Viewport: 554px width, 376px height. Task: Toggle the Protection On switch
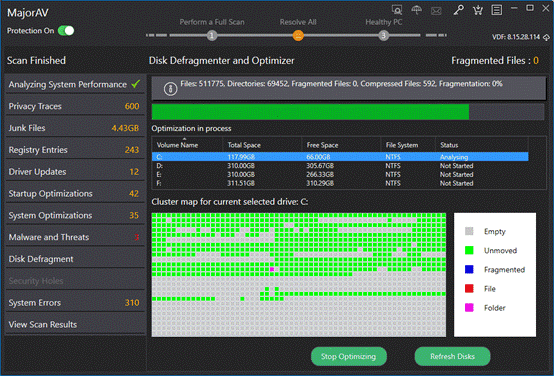[66, 31]
